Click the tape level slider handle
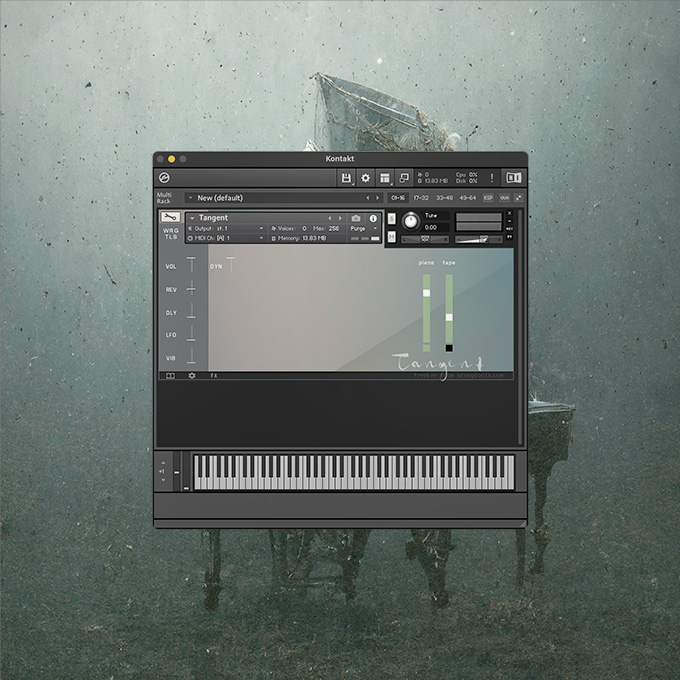 coord(449,317)
